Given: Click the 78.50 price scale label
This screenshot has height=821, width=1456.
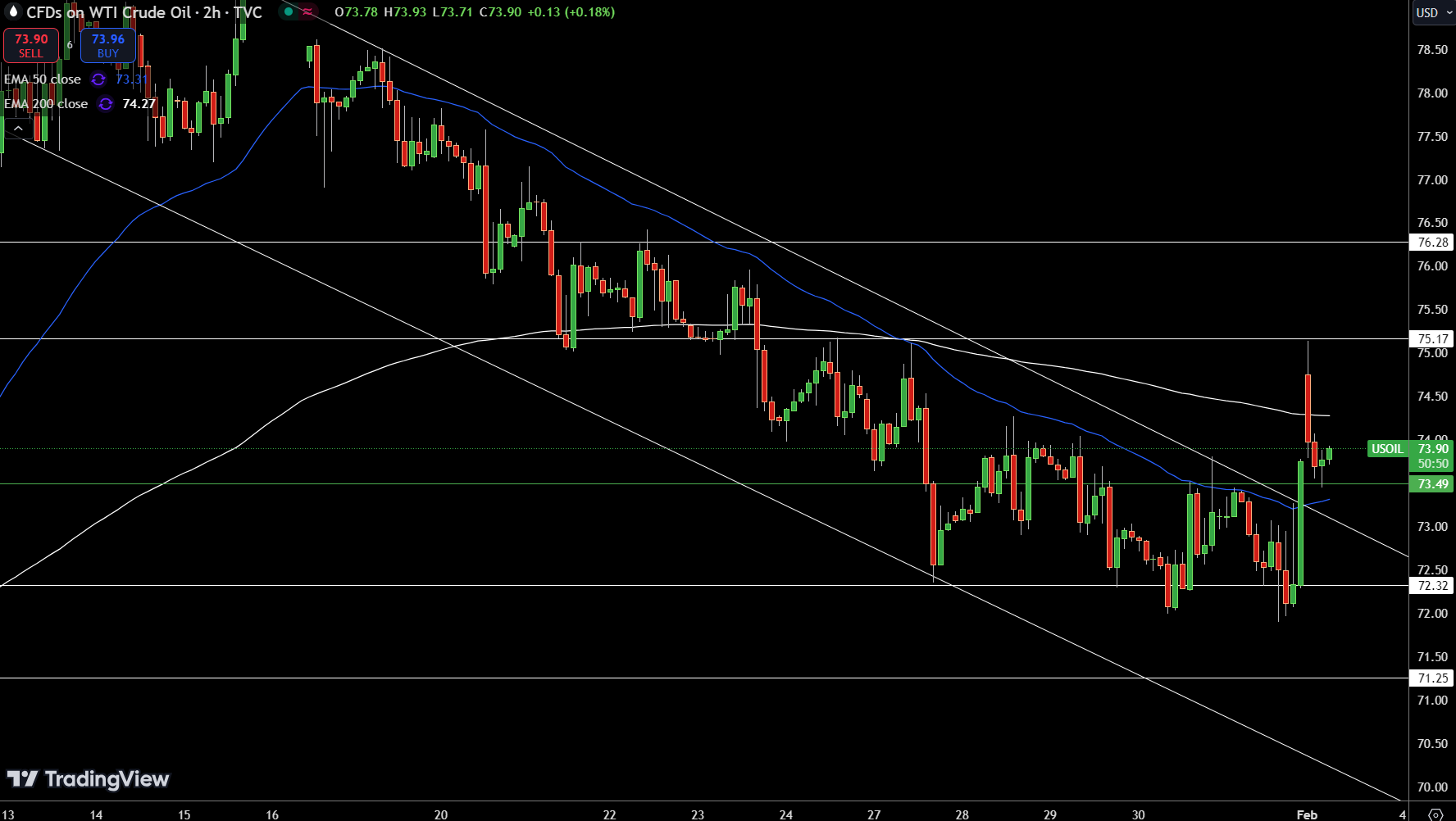Looking at the screenshot, I should pos(1432,50).
